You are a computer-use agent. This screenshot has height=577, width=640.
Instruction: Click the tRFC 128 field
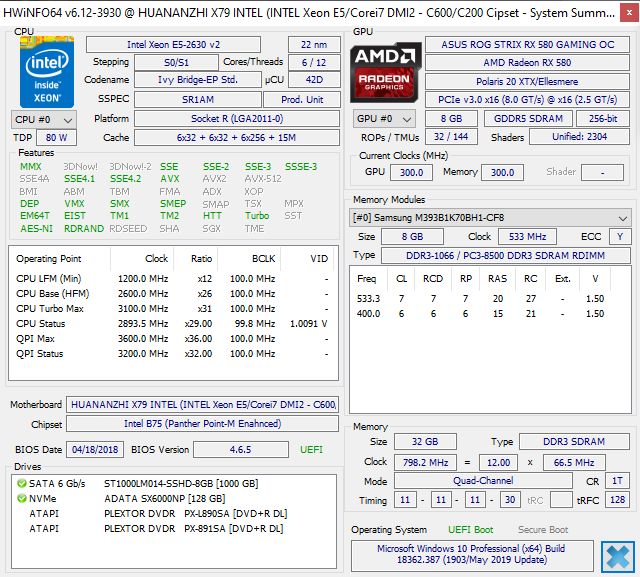(x=617, y=500)
